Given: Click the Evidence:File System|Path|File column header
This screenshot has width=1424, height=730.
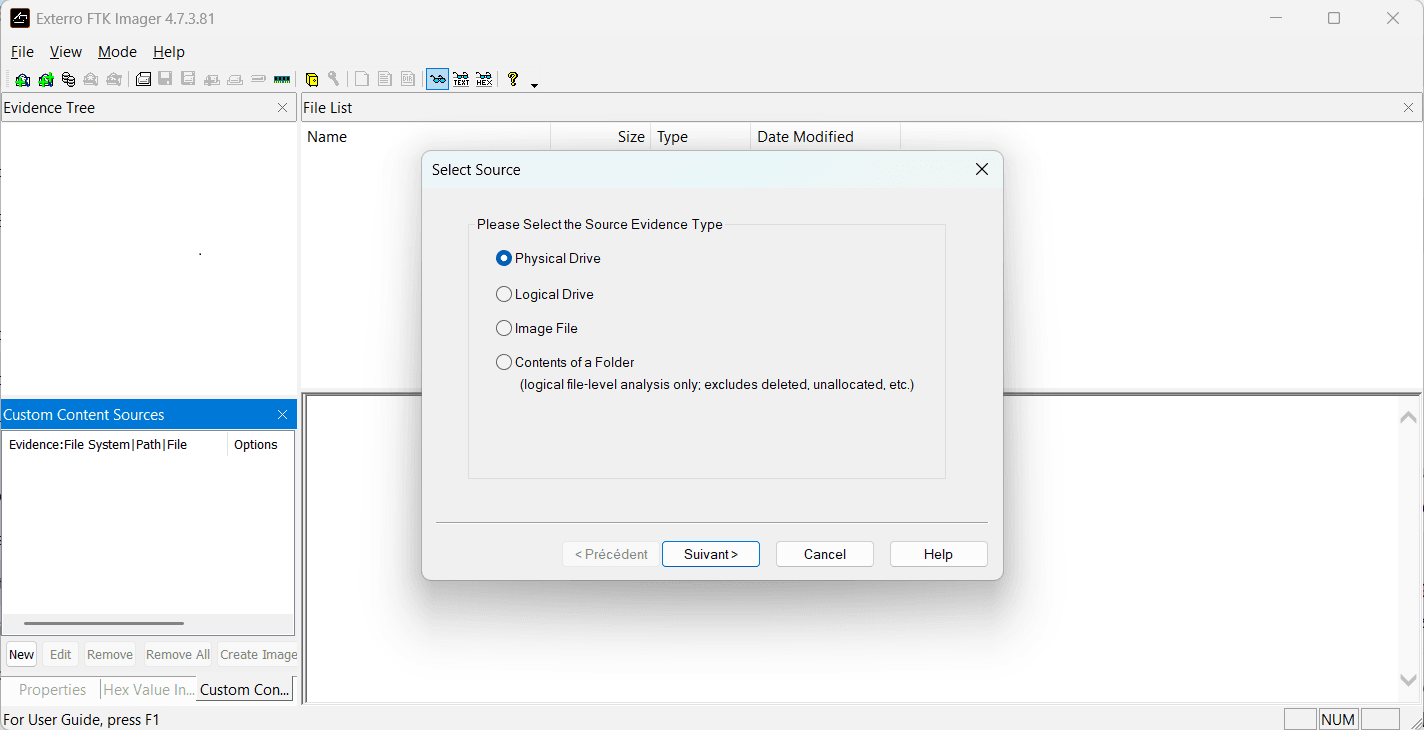Looking at the screenshot, I should 115,445.
